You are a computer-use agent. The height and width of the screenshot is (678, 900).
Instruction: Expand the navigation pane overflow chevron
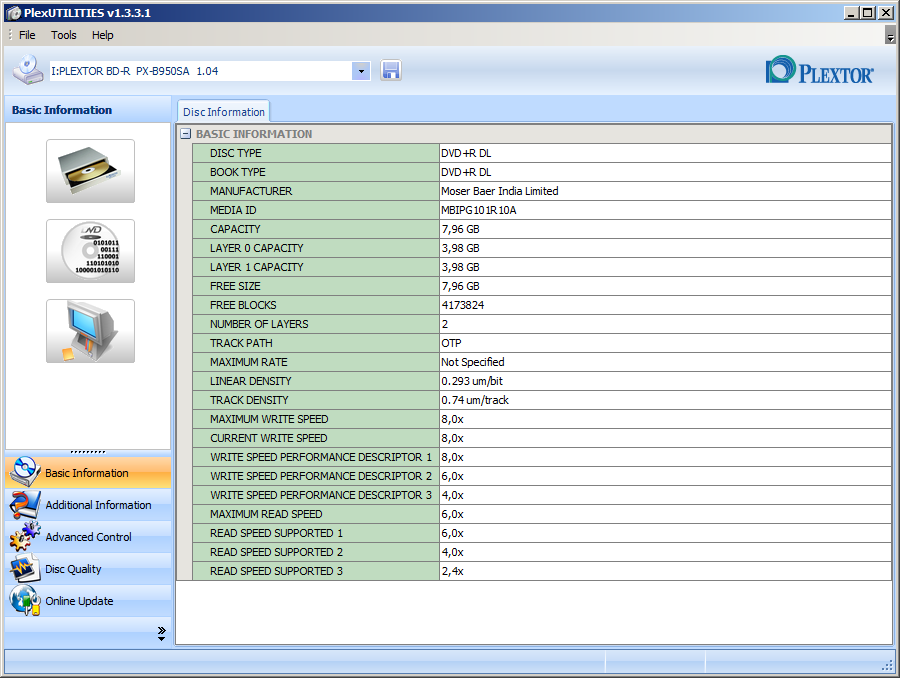pyautogui.click(x=161, y=633)
